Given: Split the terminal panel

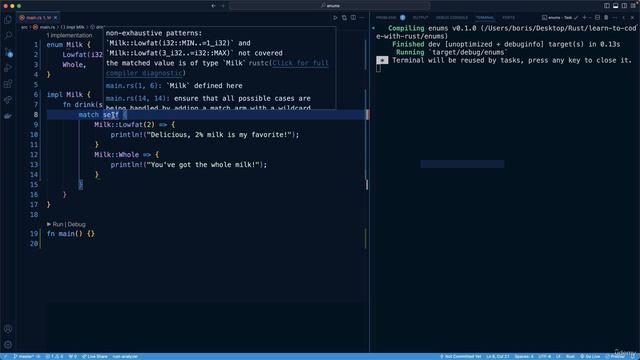Looking at the screenshot, I should (598, 18).
